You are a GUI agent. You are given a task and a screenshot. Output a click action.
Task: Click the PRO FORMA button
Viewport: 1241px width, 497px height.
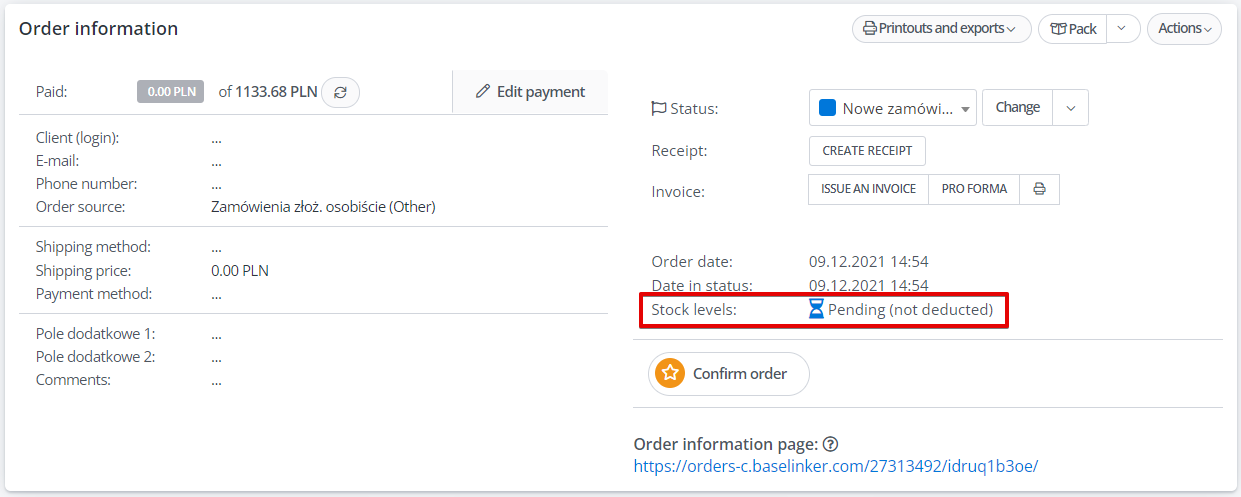[x=974, y=189]
